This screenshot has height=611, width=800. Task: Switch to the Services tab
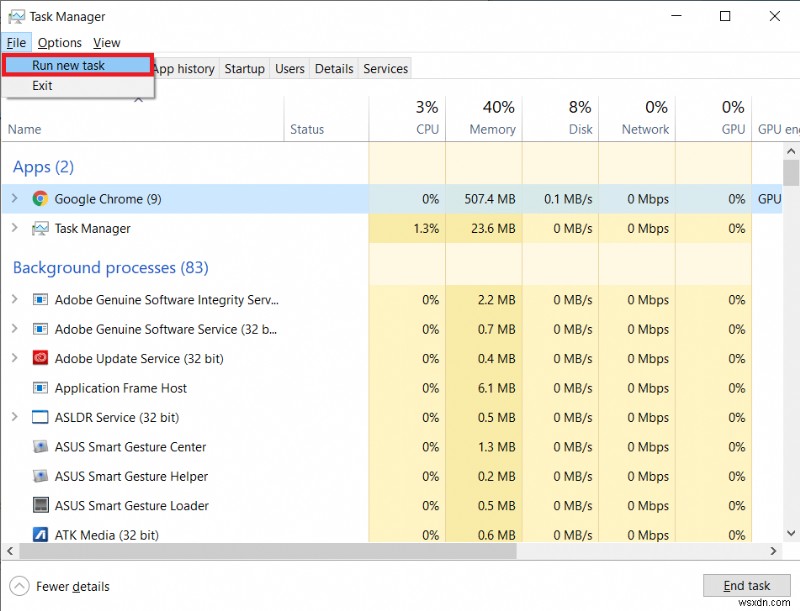pyautogui.click(x=385, y=68)
